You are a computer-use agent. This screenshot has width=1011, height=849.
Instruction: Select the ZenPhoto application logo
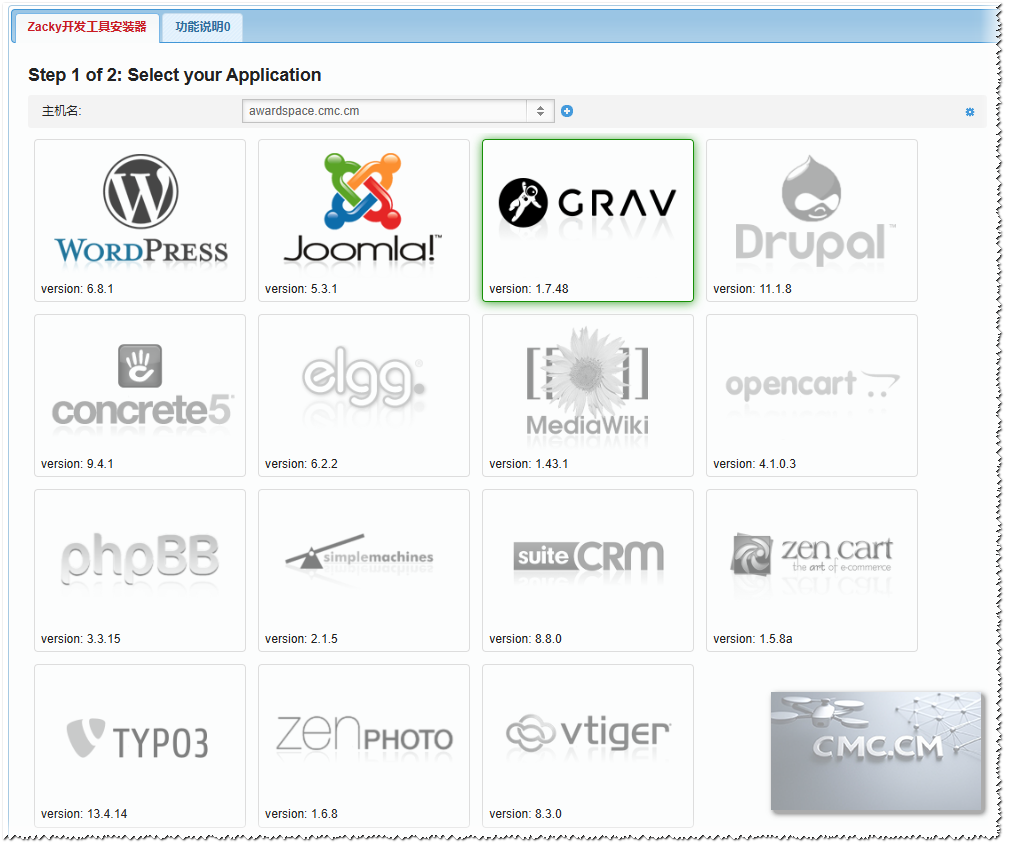364,734
